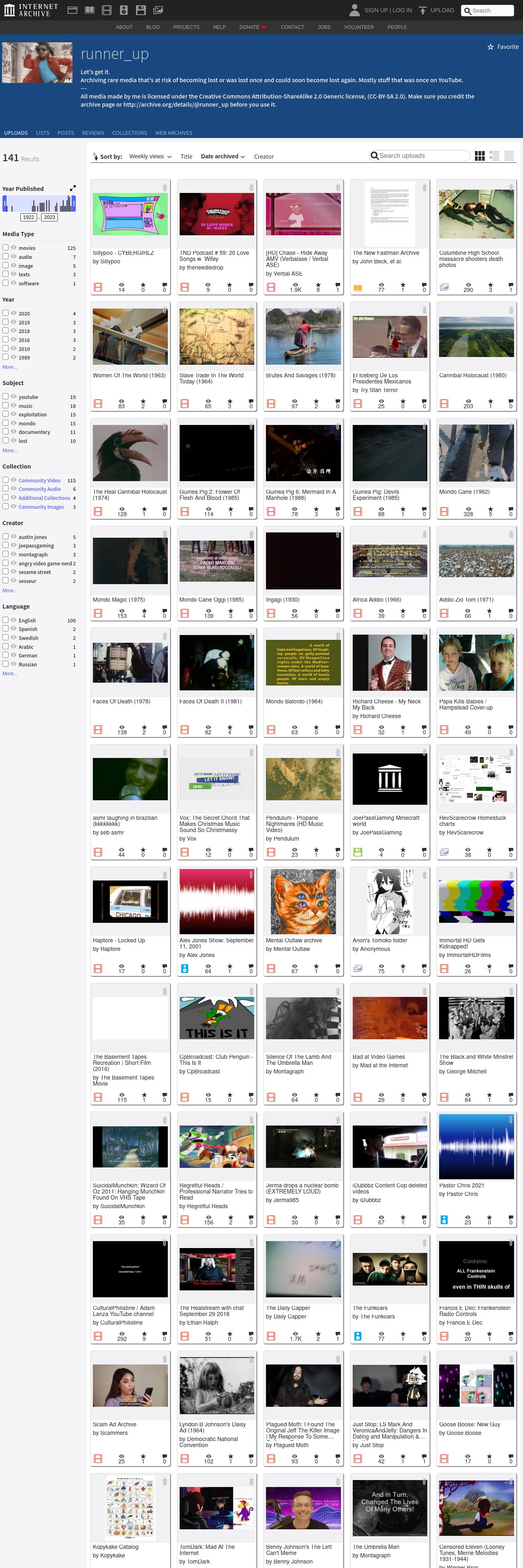Open the Video film-strip icon in top bar
This screenshot has width=523, height=1568.
pos(107,10)
